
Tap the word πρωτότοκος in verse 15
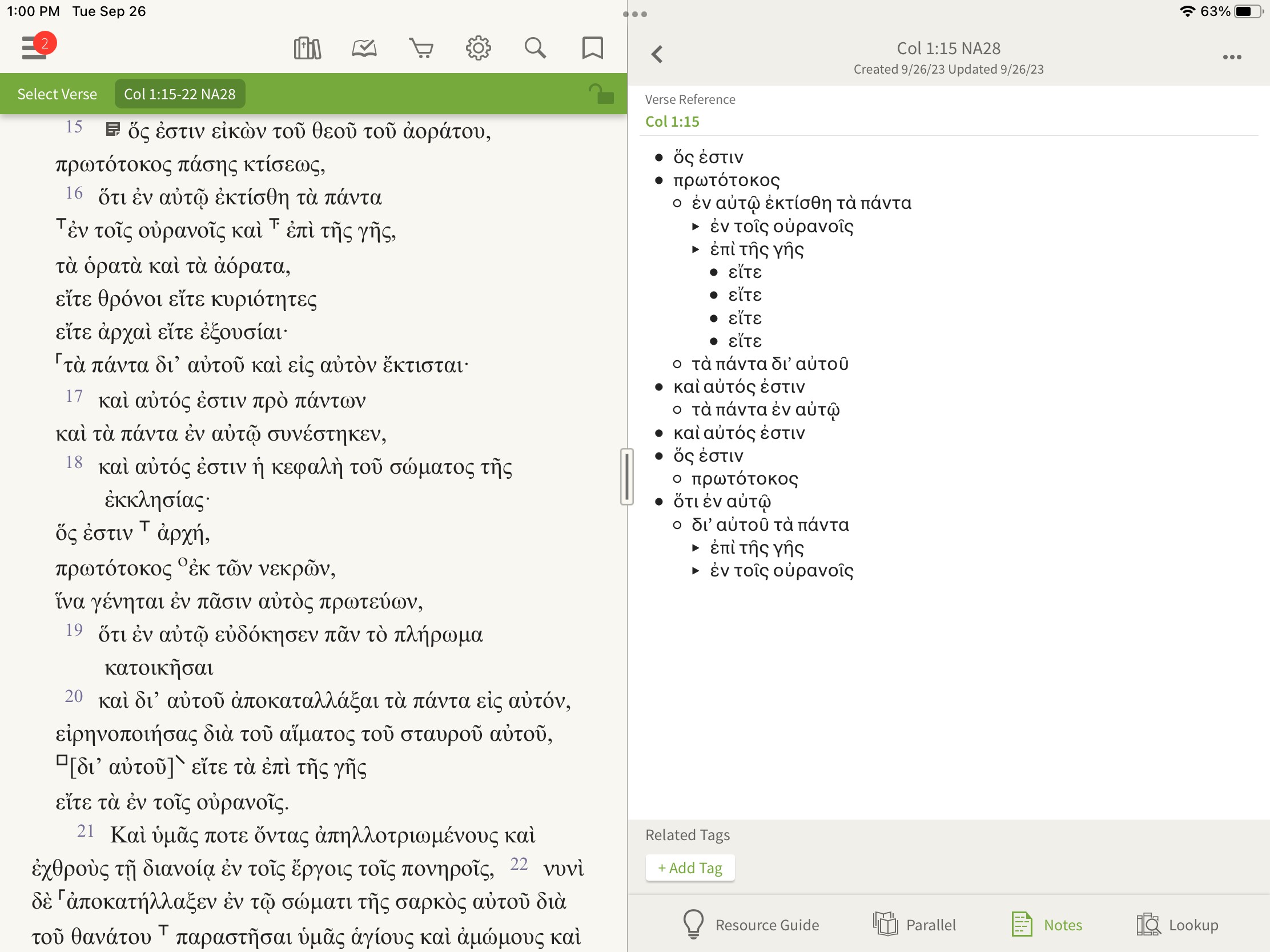tap(114, 165)
